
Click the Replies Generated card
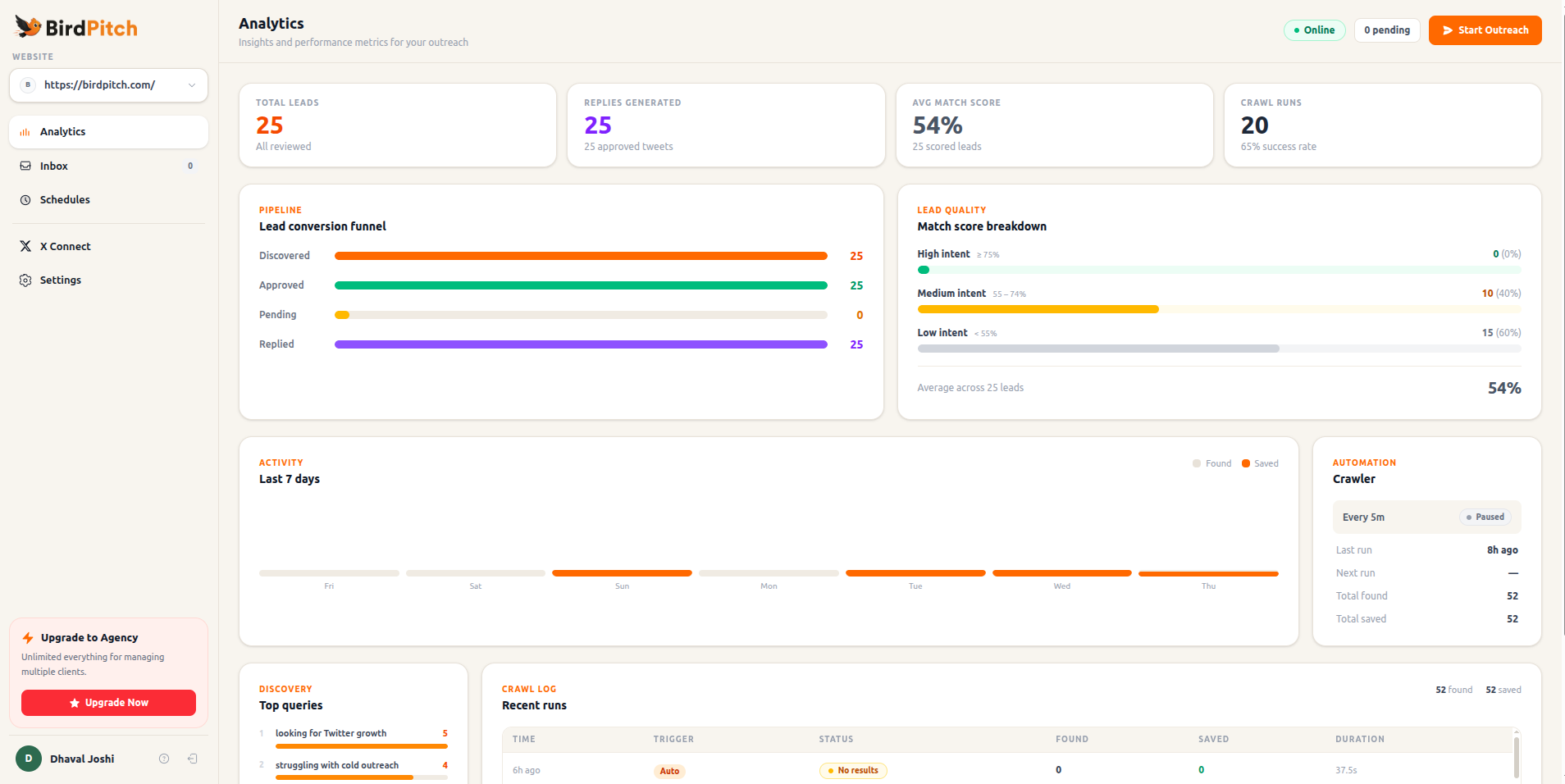(726, 125)
